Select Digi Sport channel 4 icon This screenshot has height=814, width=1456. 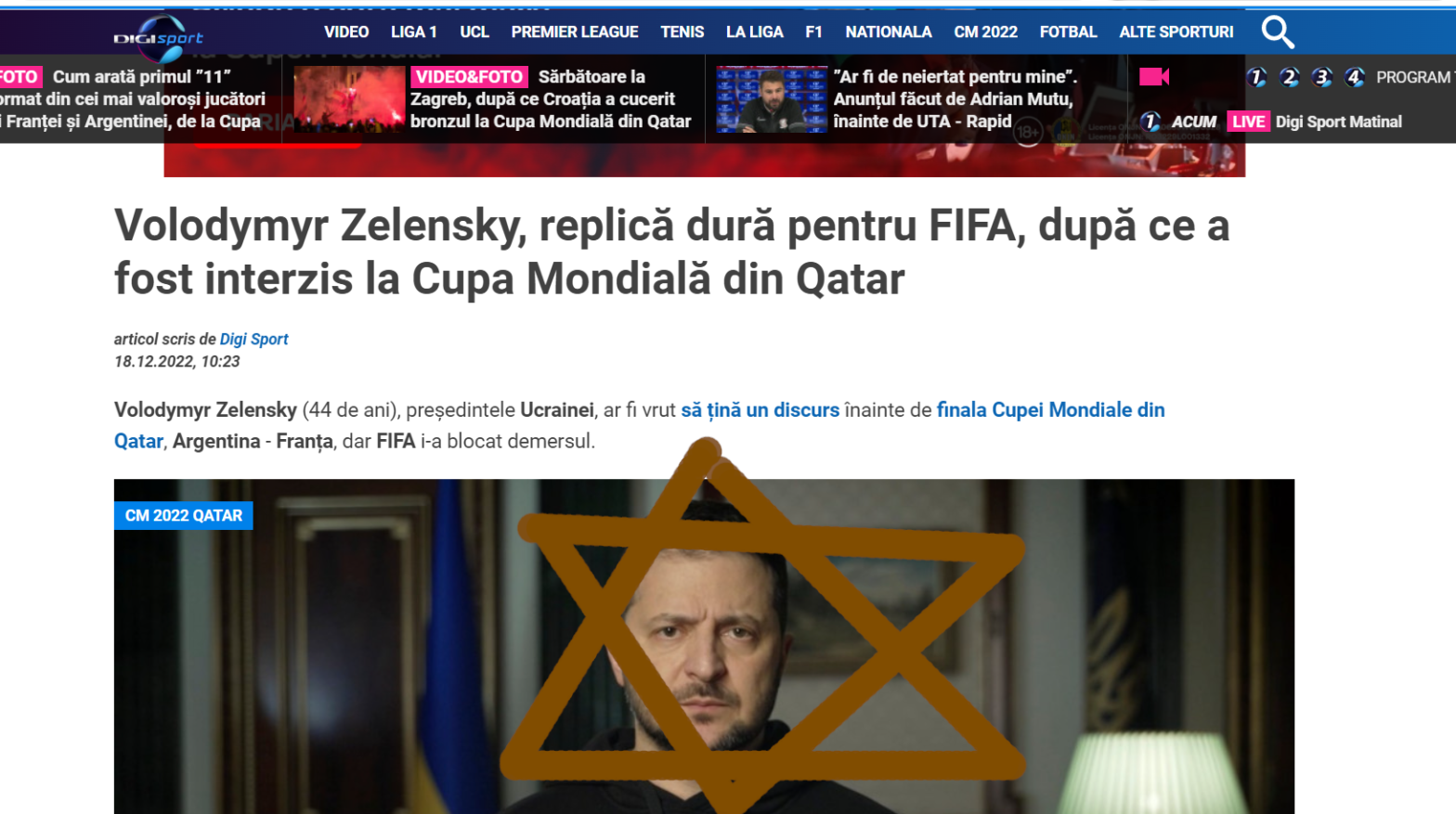coord(1354,77)
